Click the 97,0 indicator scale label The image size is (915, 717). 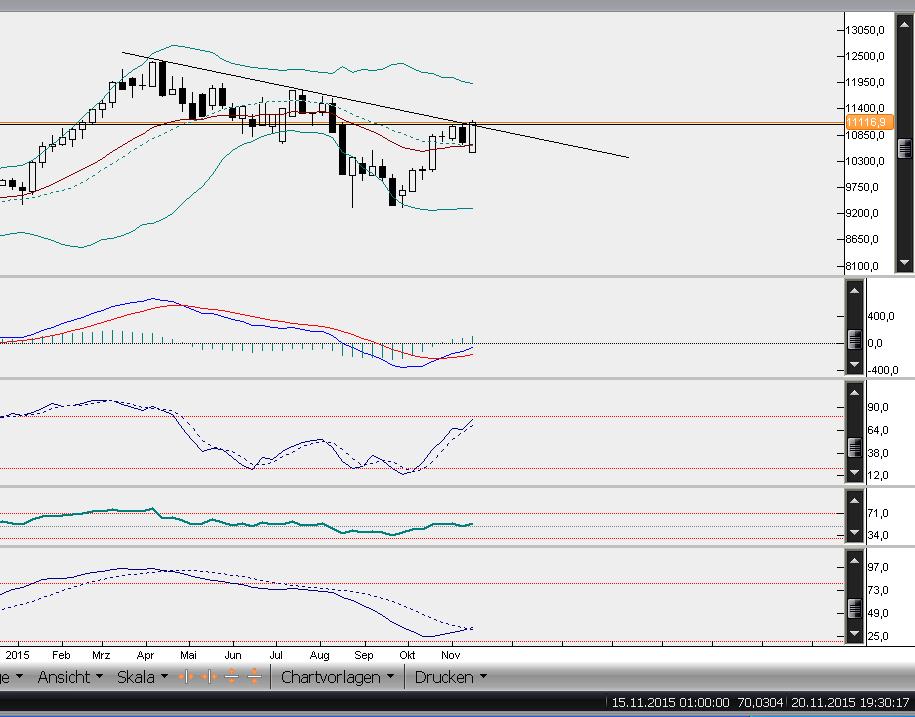[x=878, y=567]
